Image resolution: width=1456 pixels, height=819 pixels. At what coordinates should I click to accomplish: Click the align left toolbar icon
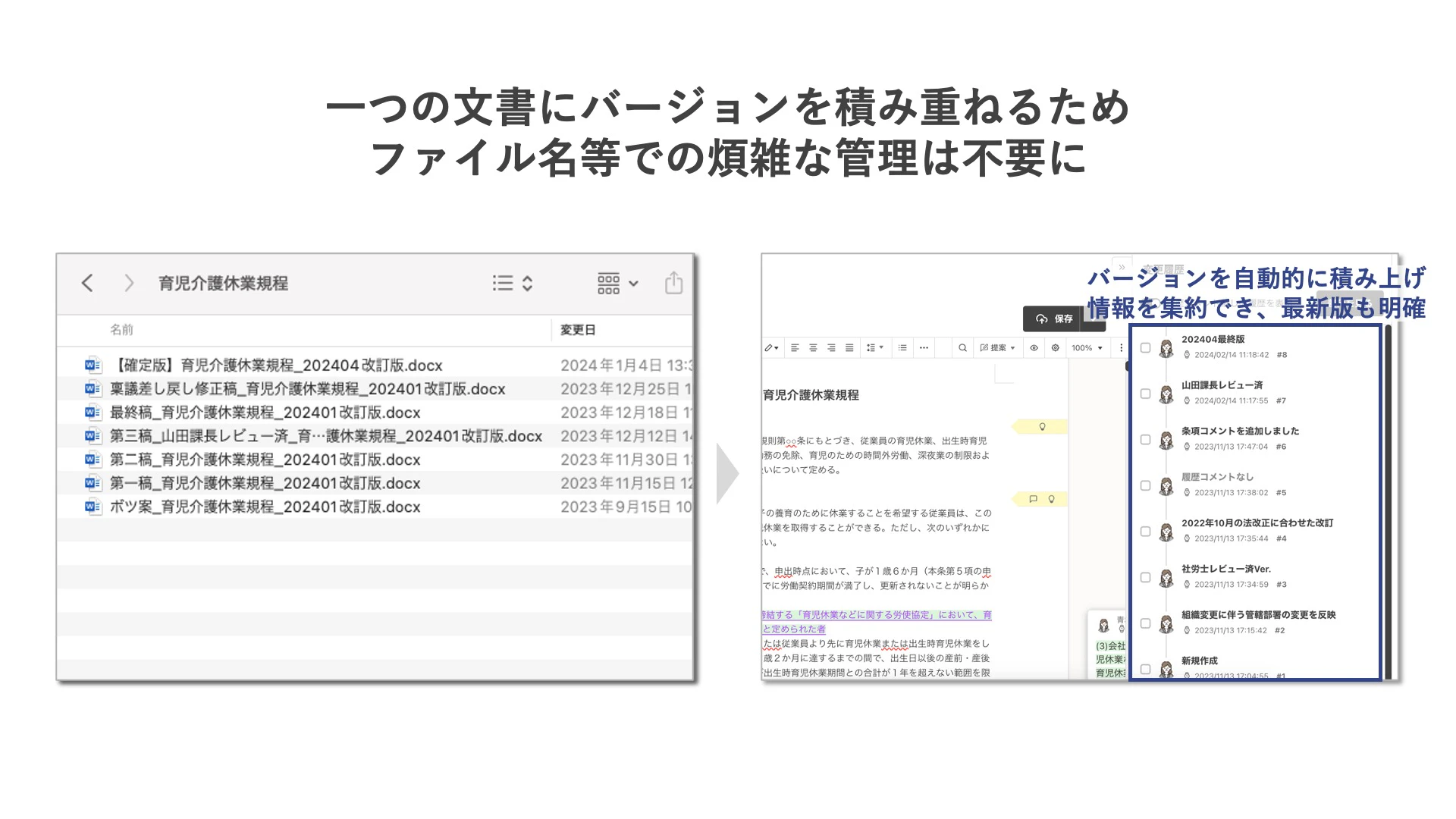tap(795, 348)
